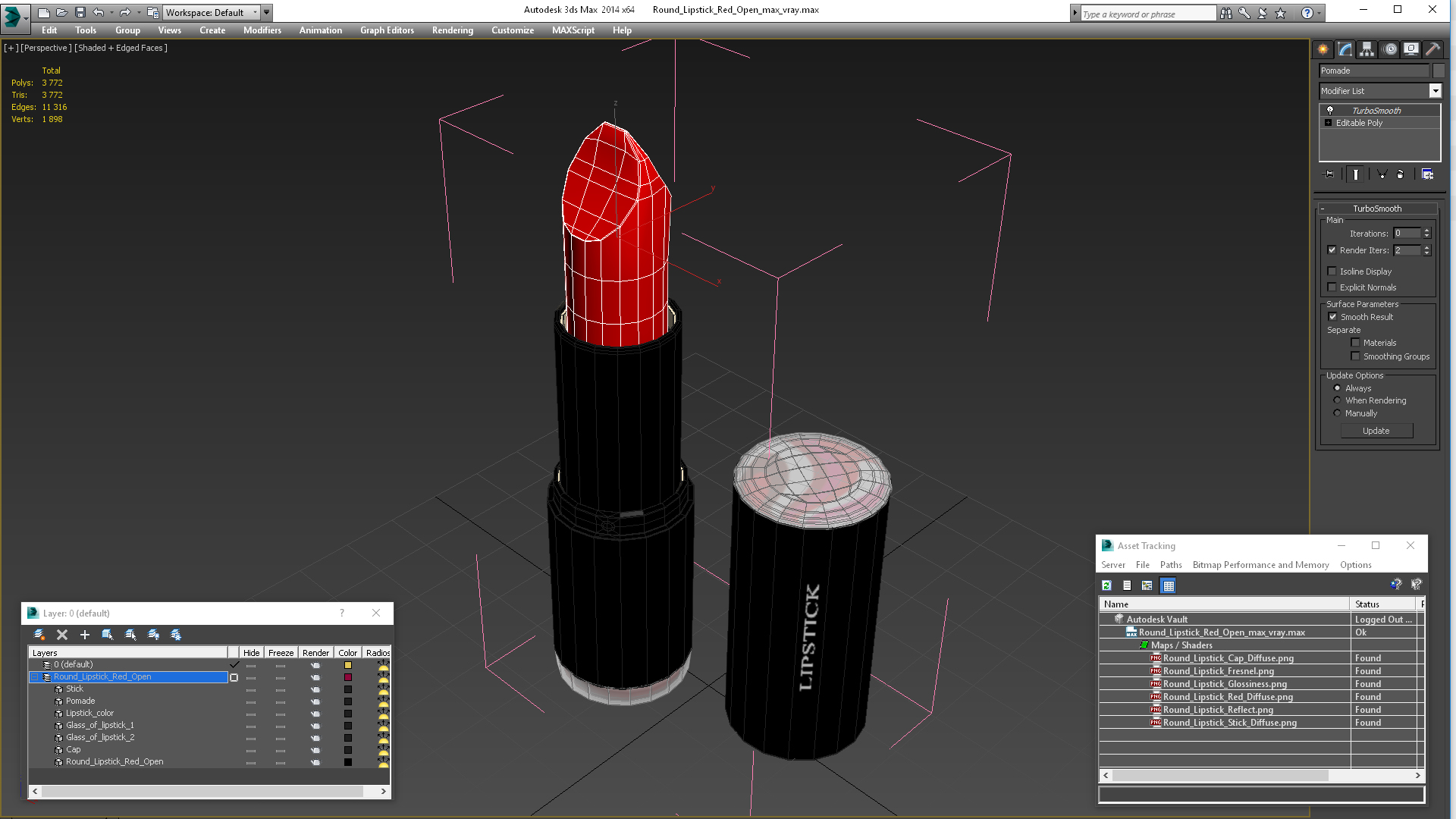Open the Modifier List dropdown
The image size is (1456, 819).
coord(1435,91)
